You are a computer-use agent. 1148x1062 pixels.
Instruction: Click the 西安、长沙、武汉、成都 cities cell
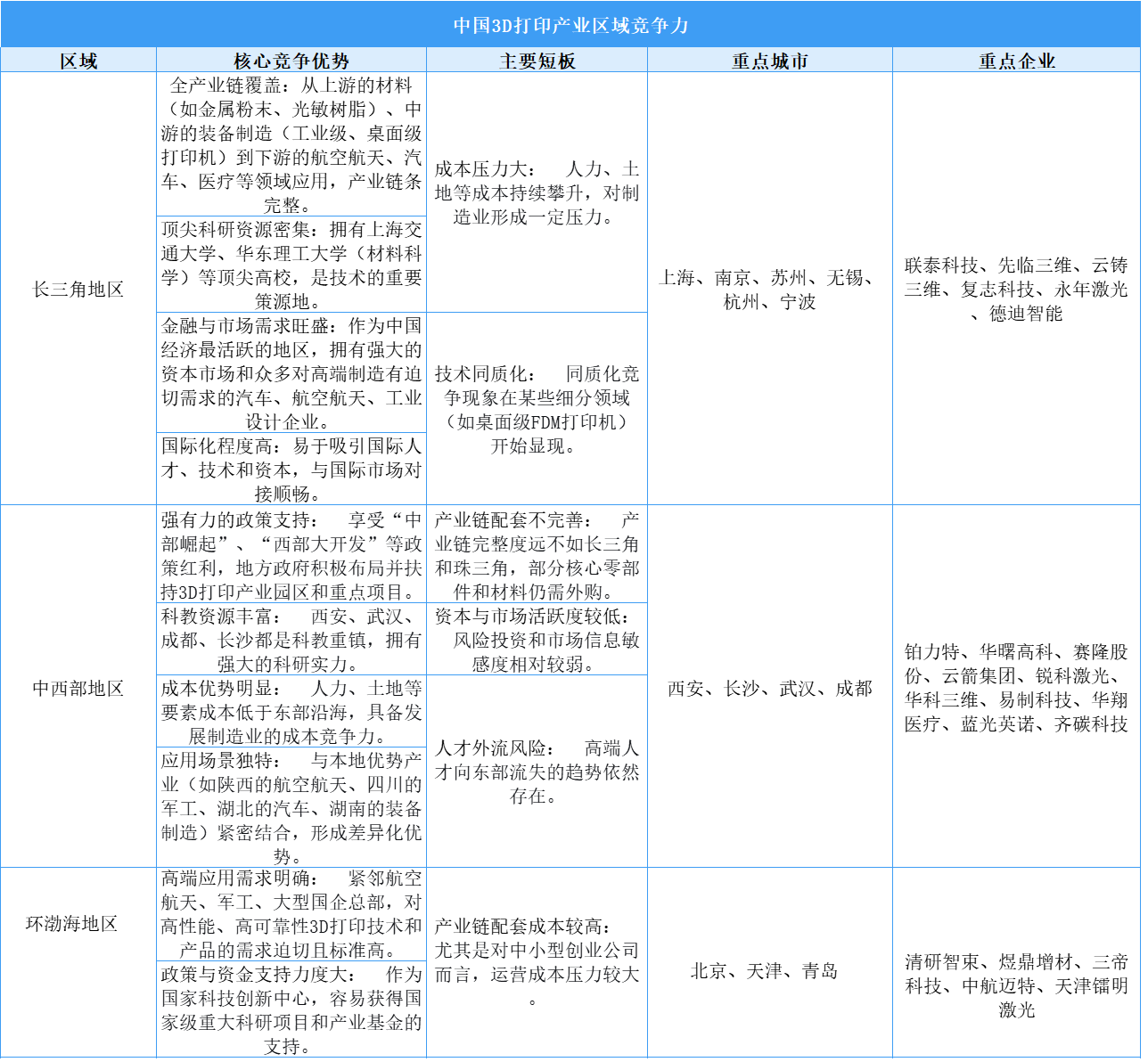pyautogui.click(x=769, y=688)
